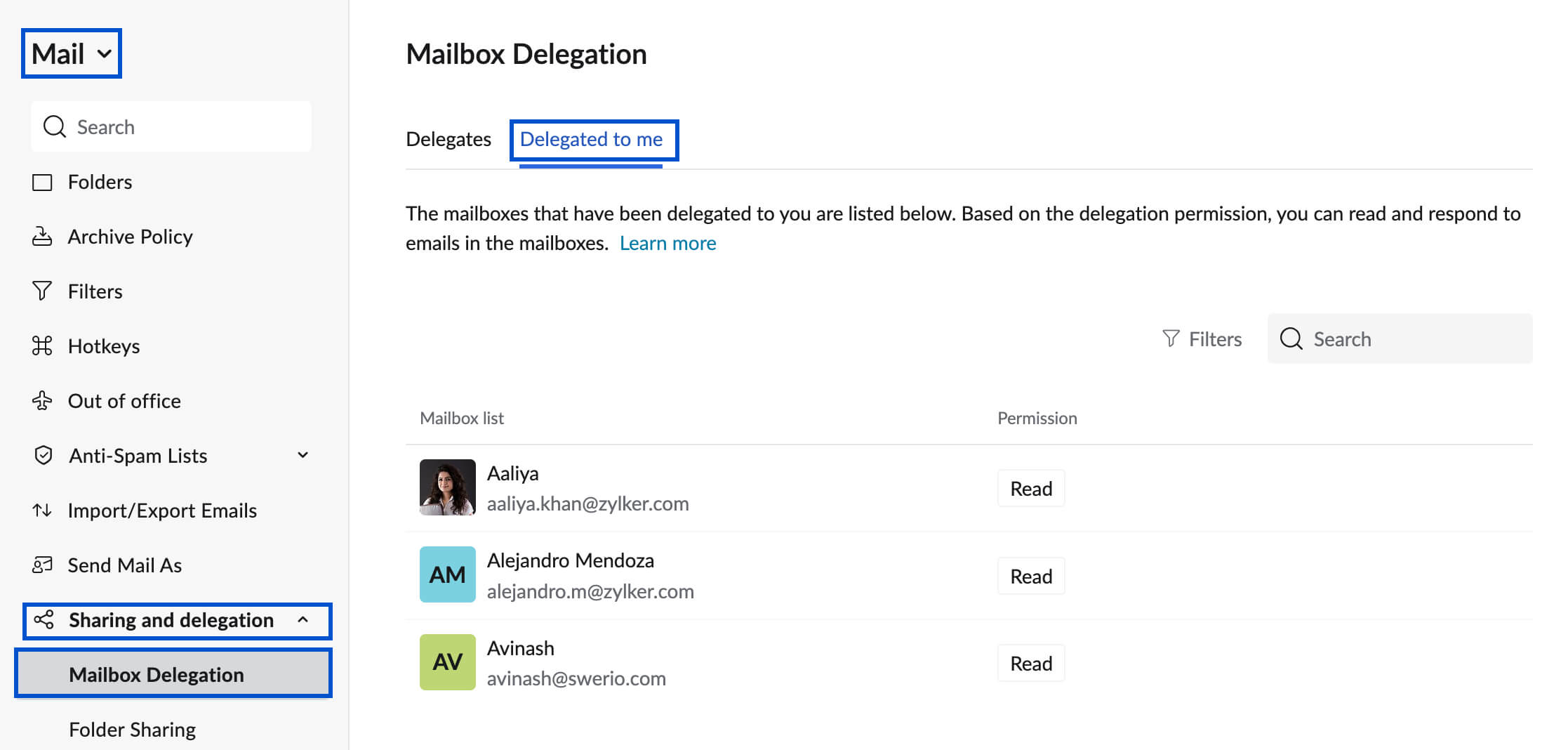
Task: Click the Hotkeys command icon
Action: coord(43,346)
